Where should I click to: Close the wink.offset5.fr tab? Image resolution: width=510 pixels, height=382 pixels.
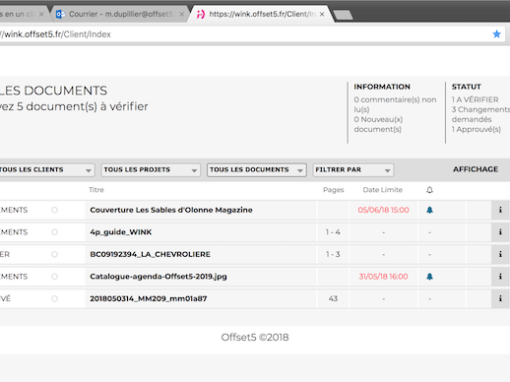tap(322, 14)
